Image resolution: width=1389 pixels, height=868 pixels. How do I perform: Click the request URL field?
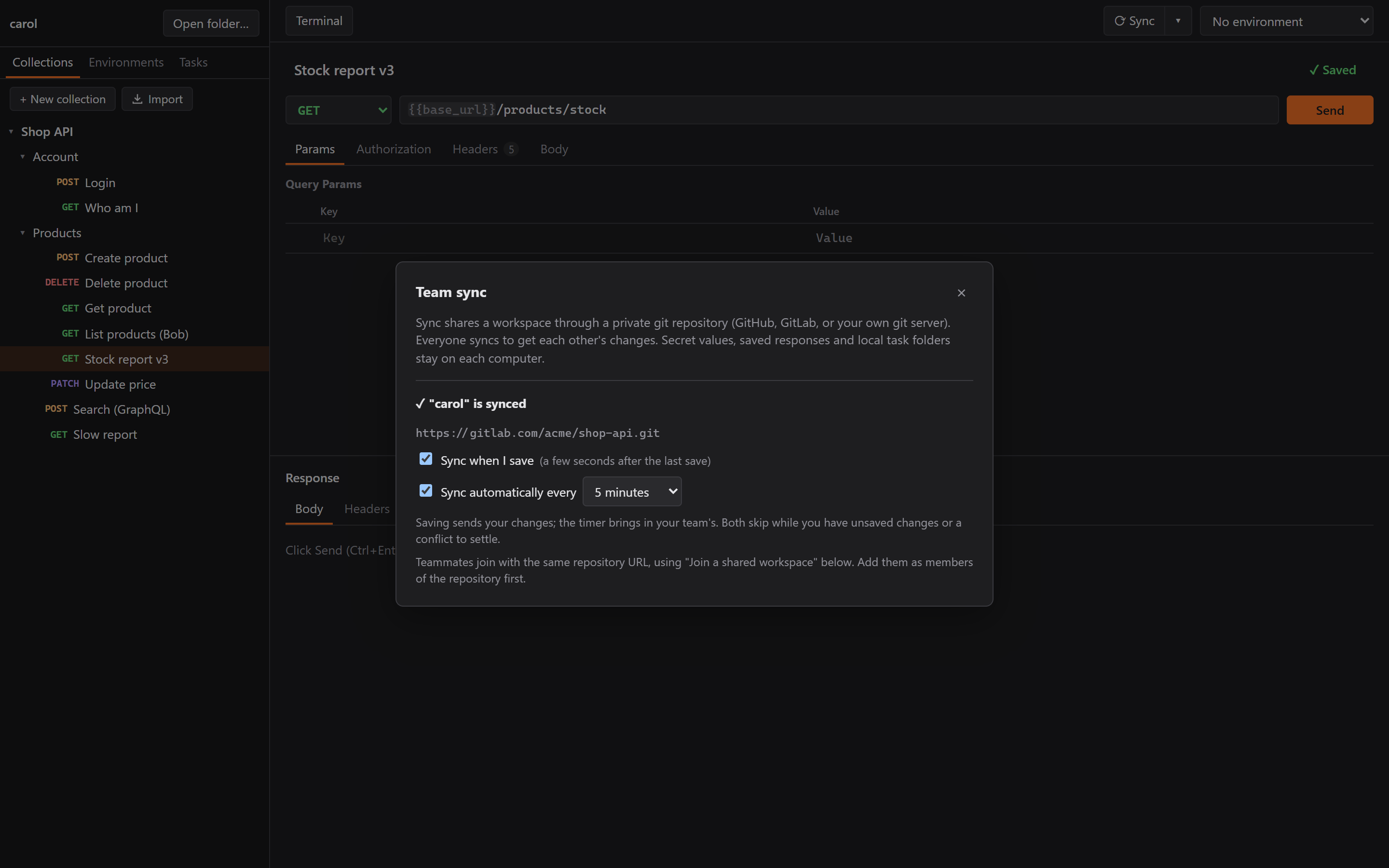coord(839,110)
